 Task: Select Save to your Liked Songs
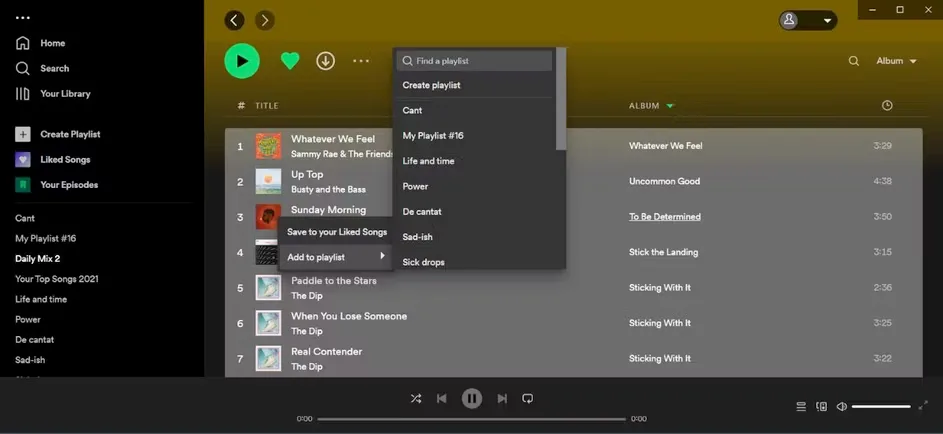(336, 232)
